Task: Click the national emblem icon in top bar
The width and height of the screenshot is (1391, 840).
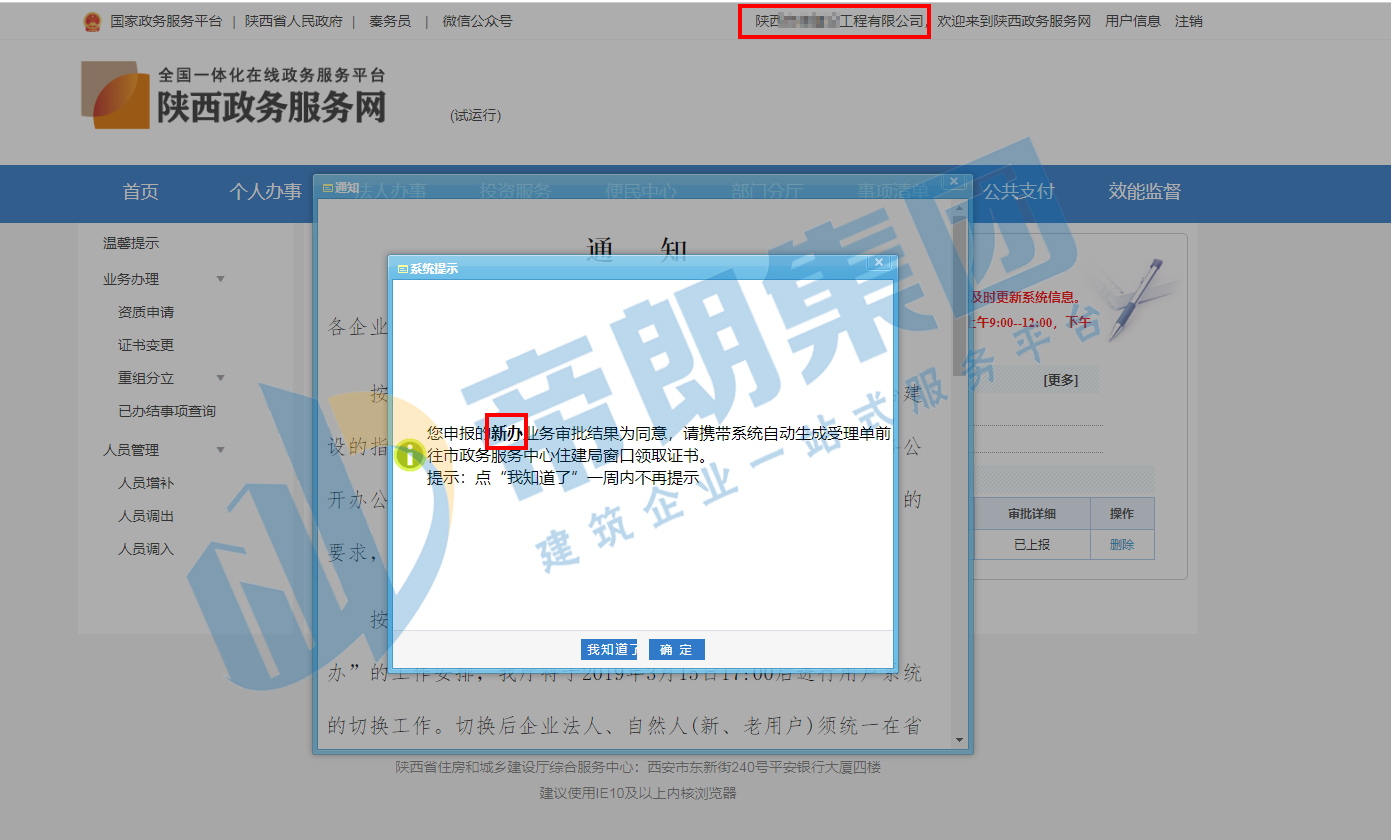Action: (x=92, y=21)
